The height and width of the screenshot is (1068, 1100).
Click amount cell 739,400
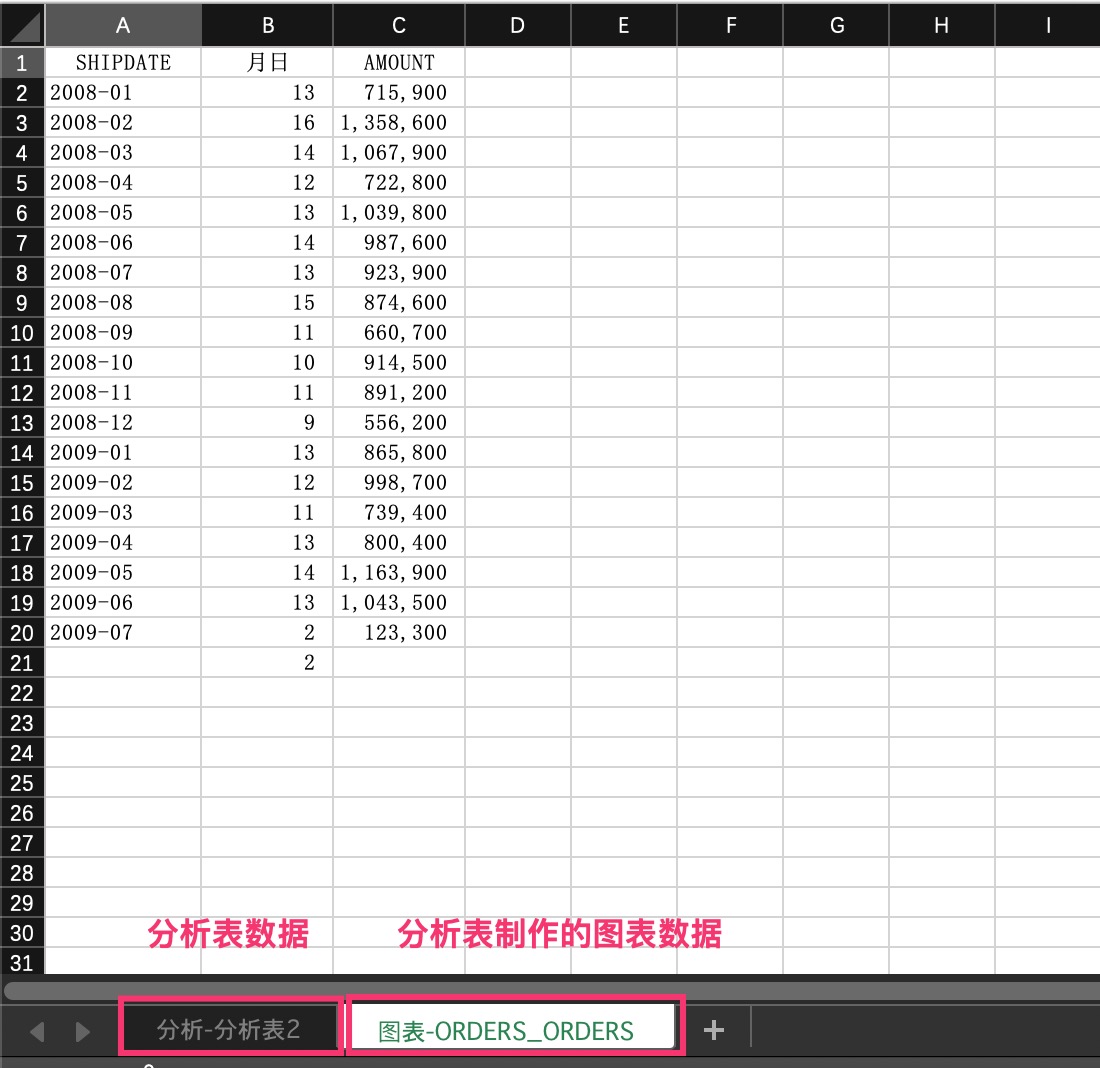tap(398, 512)
